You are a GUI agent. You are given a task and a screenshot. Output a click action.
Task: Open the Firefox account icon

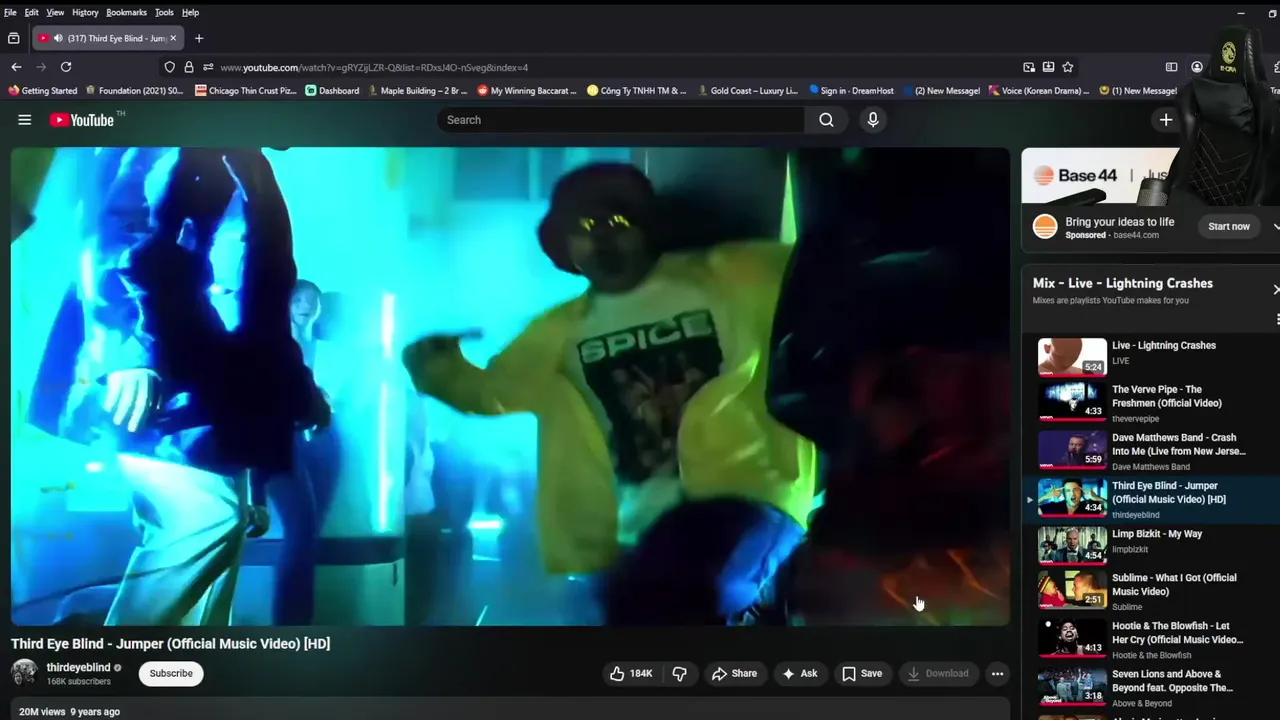(1197, 67)
